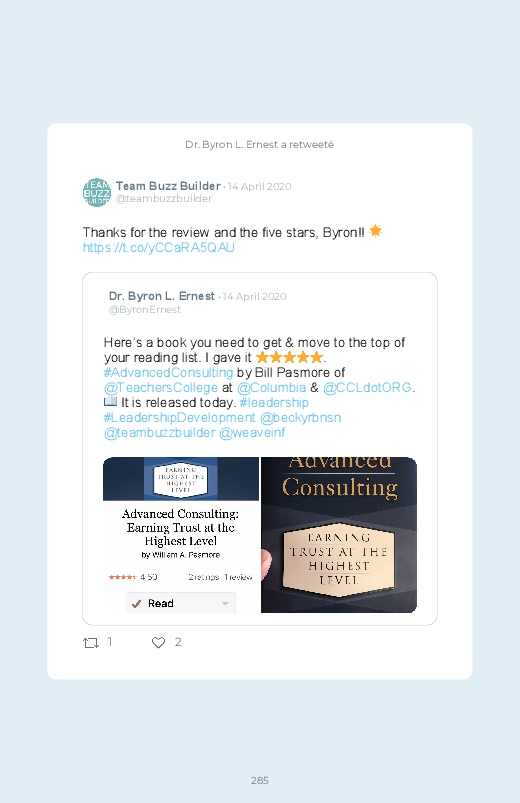
Task: Open Team Buzz Builder avatar
Action: [97, 193]
